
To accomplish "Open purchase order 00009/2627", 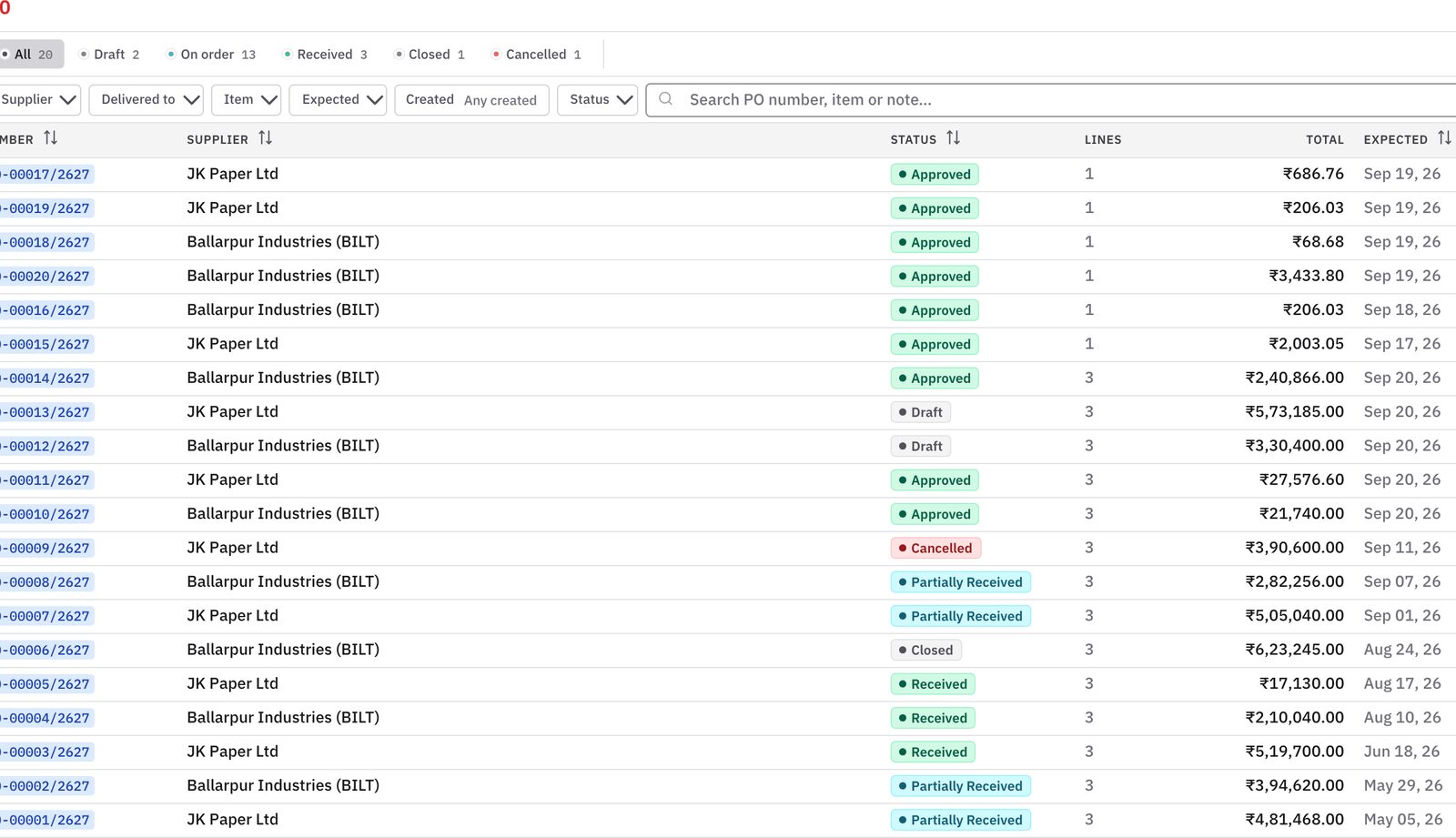I will pos(46,548).
